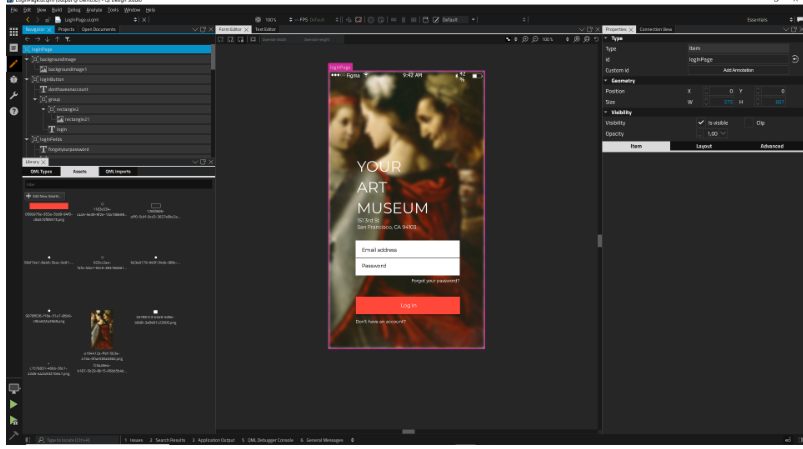The image size is (803, 449).
Task: Collapse the Geometry section
Action: (606, 80)
